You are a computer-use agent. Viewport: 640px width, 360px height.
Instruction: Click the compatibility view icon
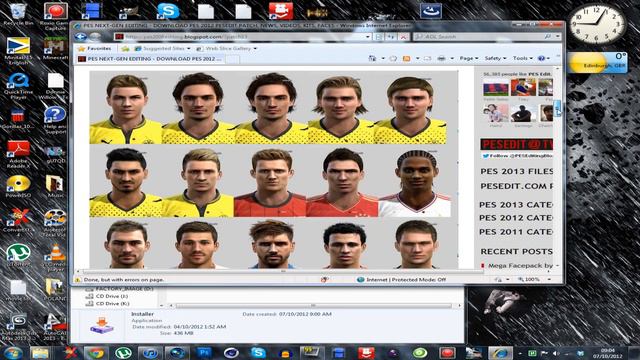379,37
